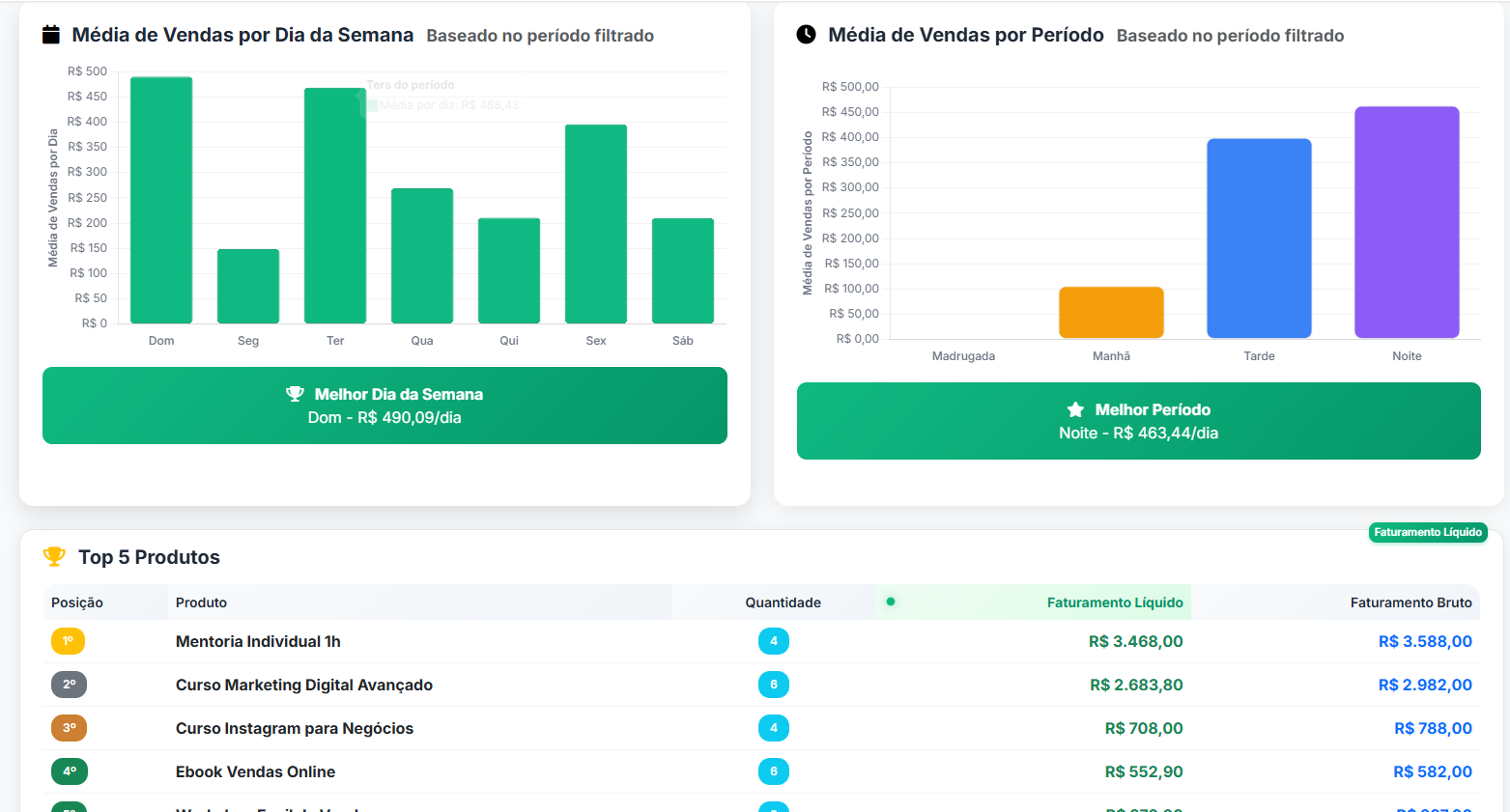This screenshot has height=812, width=1510.
Task: Click the clock icon beside period sales title
Action: pyautogui.click(x=806, y=35)
